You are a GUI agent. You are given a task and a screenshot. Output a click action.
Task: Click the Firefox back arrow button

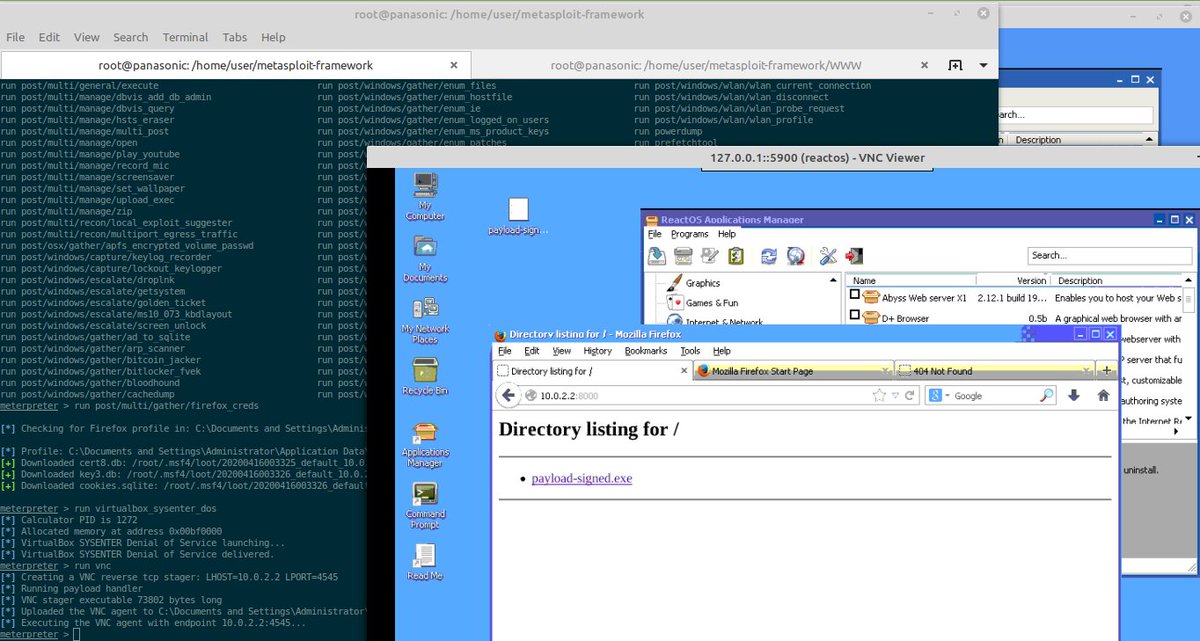pos(508,396)
